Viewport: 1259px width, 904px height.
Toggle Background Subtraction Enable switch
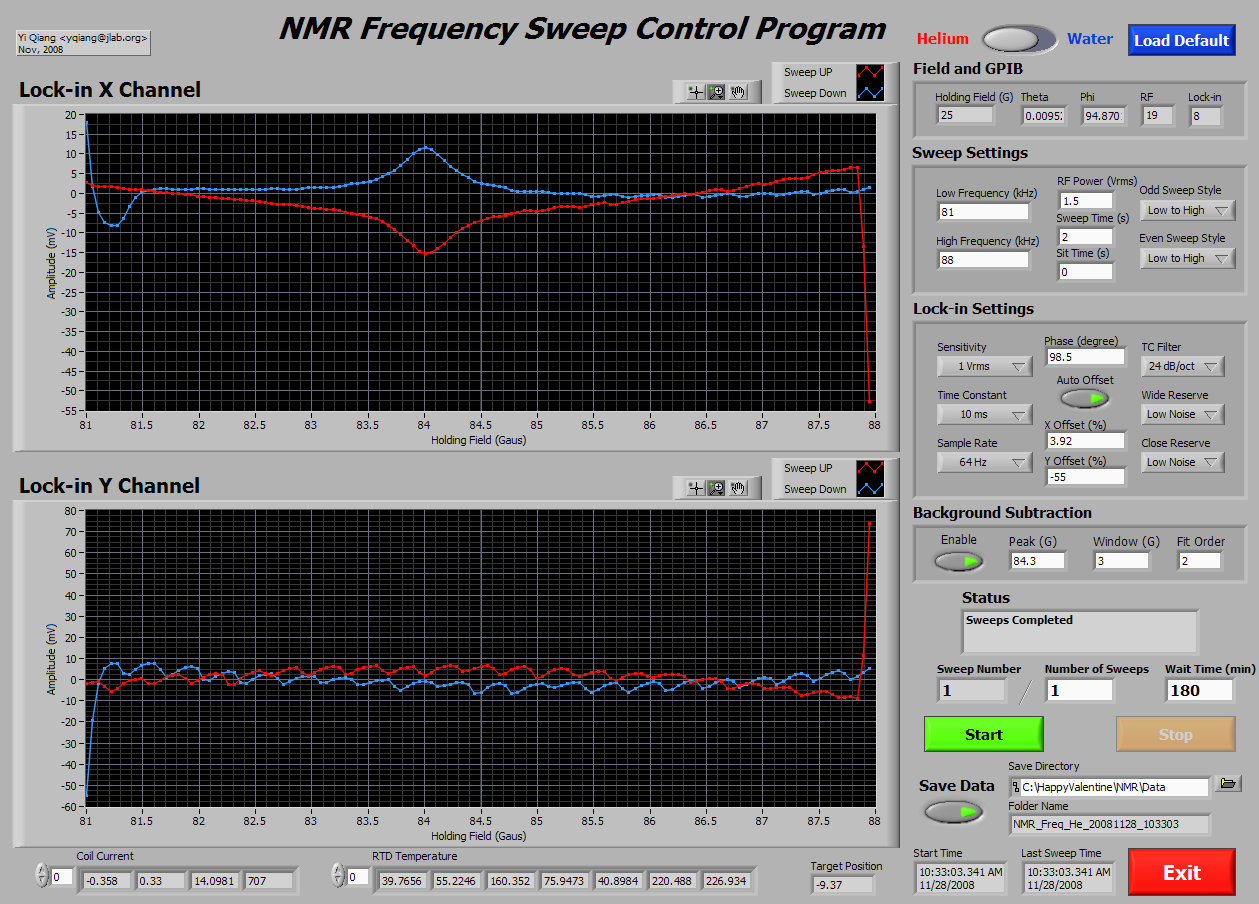tap(959, 561)
